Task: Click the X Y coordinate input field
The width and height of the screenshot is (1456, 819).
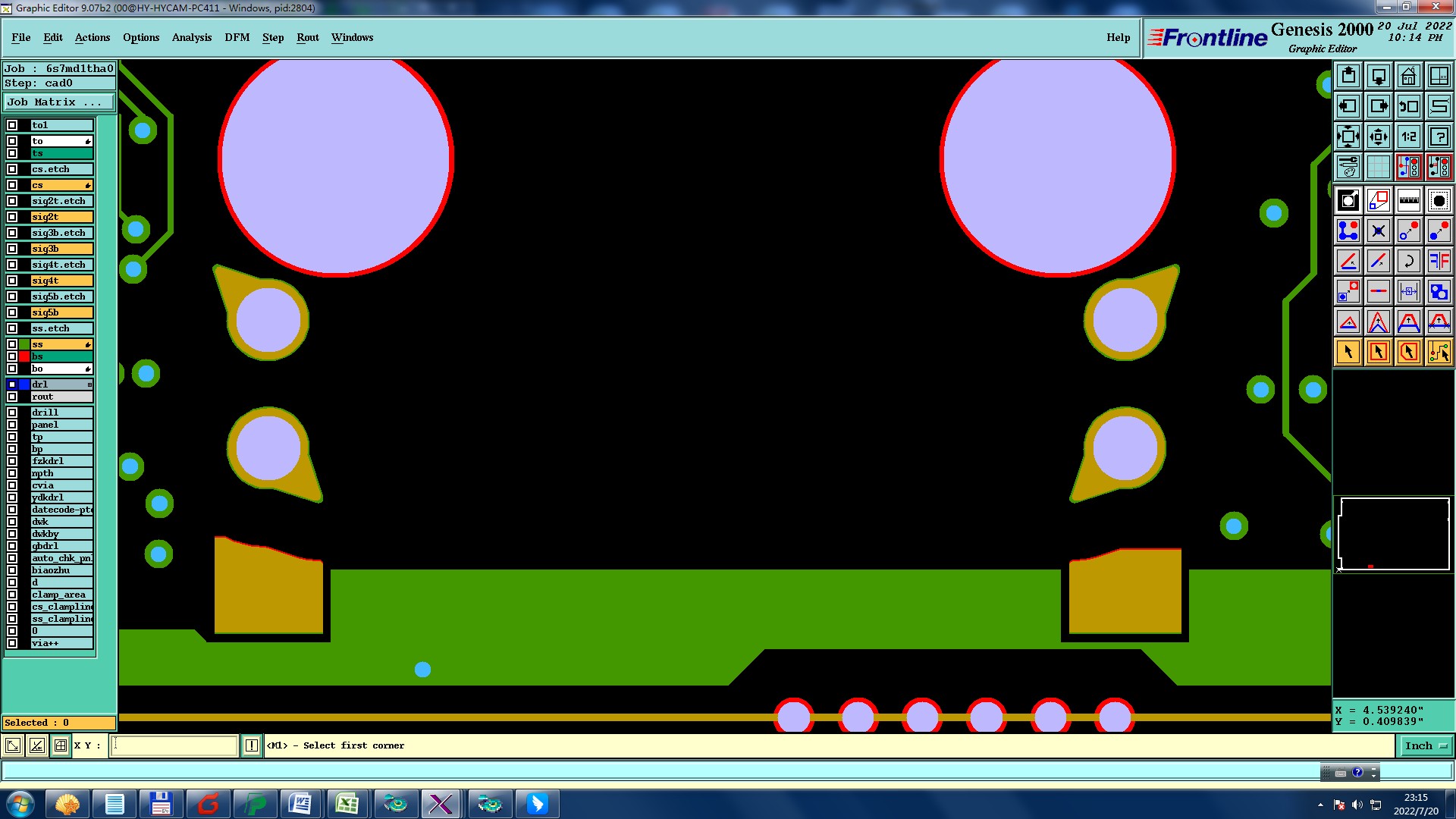Action: click(x=174, y=746)
